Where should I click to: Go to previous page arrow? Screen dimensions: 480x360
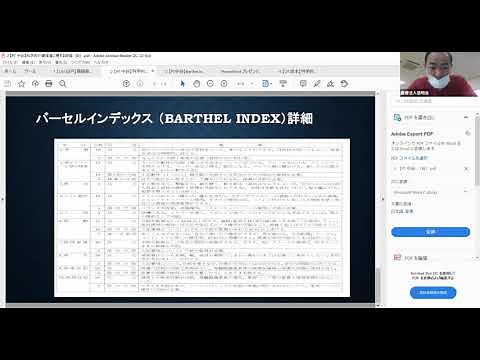pos(126,84)
